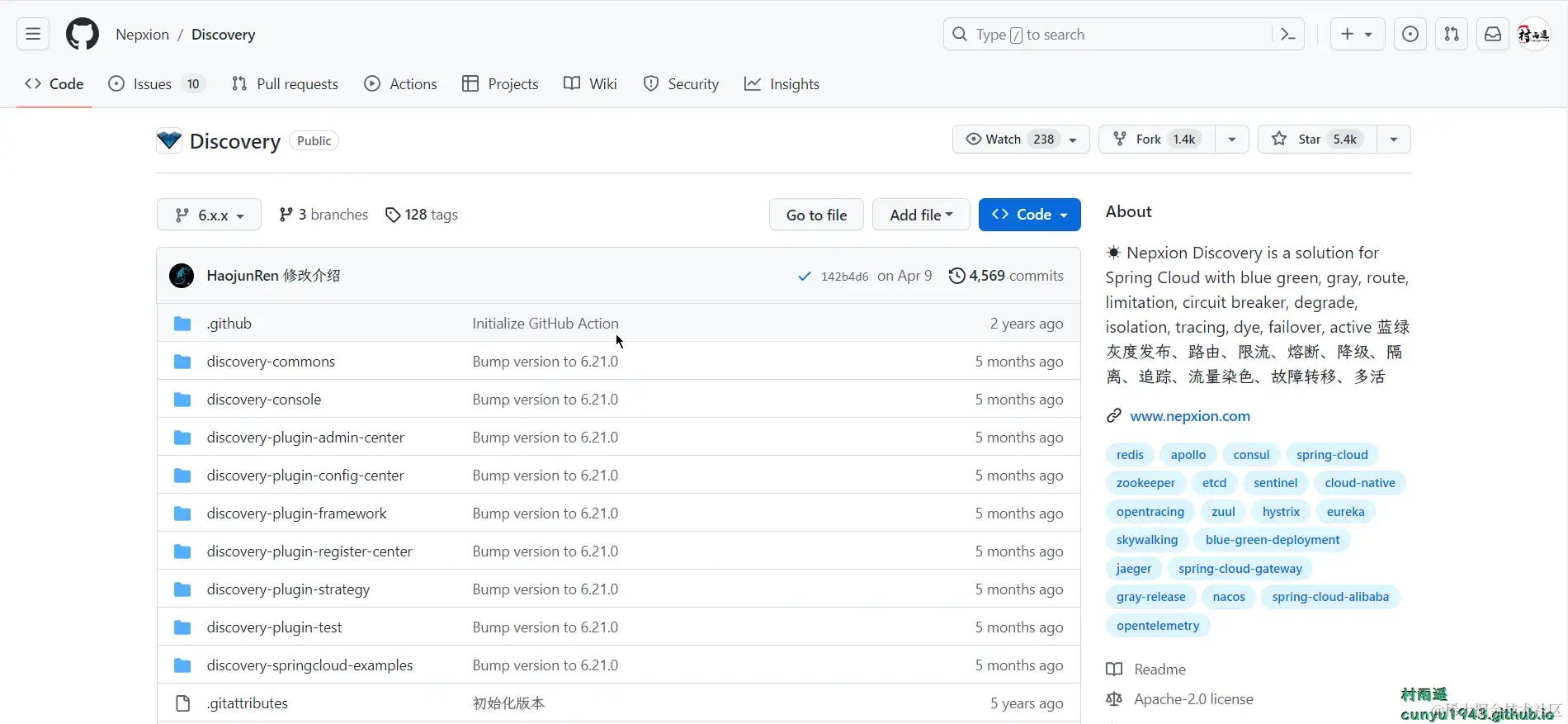Switch to the Insights tab
This screenshot has width=1568, height=724.
coord(782,84)
